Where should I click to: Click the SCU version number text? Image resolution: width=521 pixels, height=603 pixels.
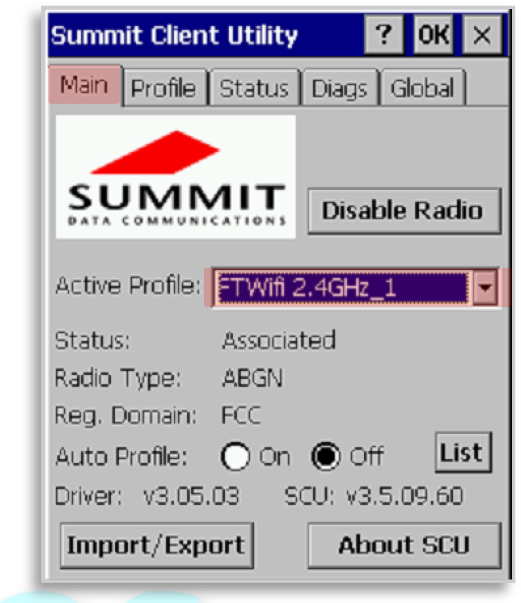(x=404, y=496)
